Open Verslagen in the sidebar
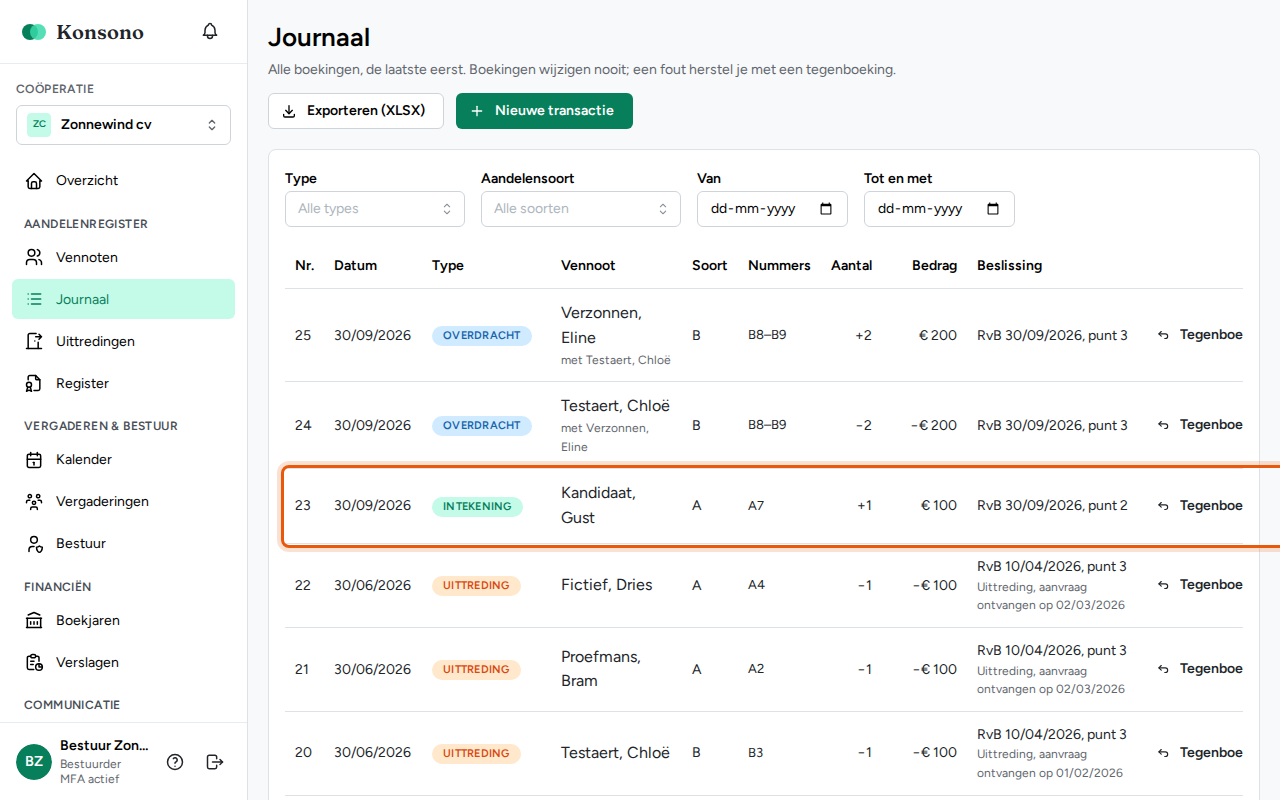1280x800 pixels. click(x=123, y=662)
